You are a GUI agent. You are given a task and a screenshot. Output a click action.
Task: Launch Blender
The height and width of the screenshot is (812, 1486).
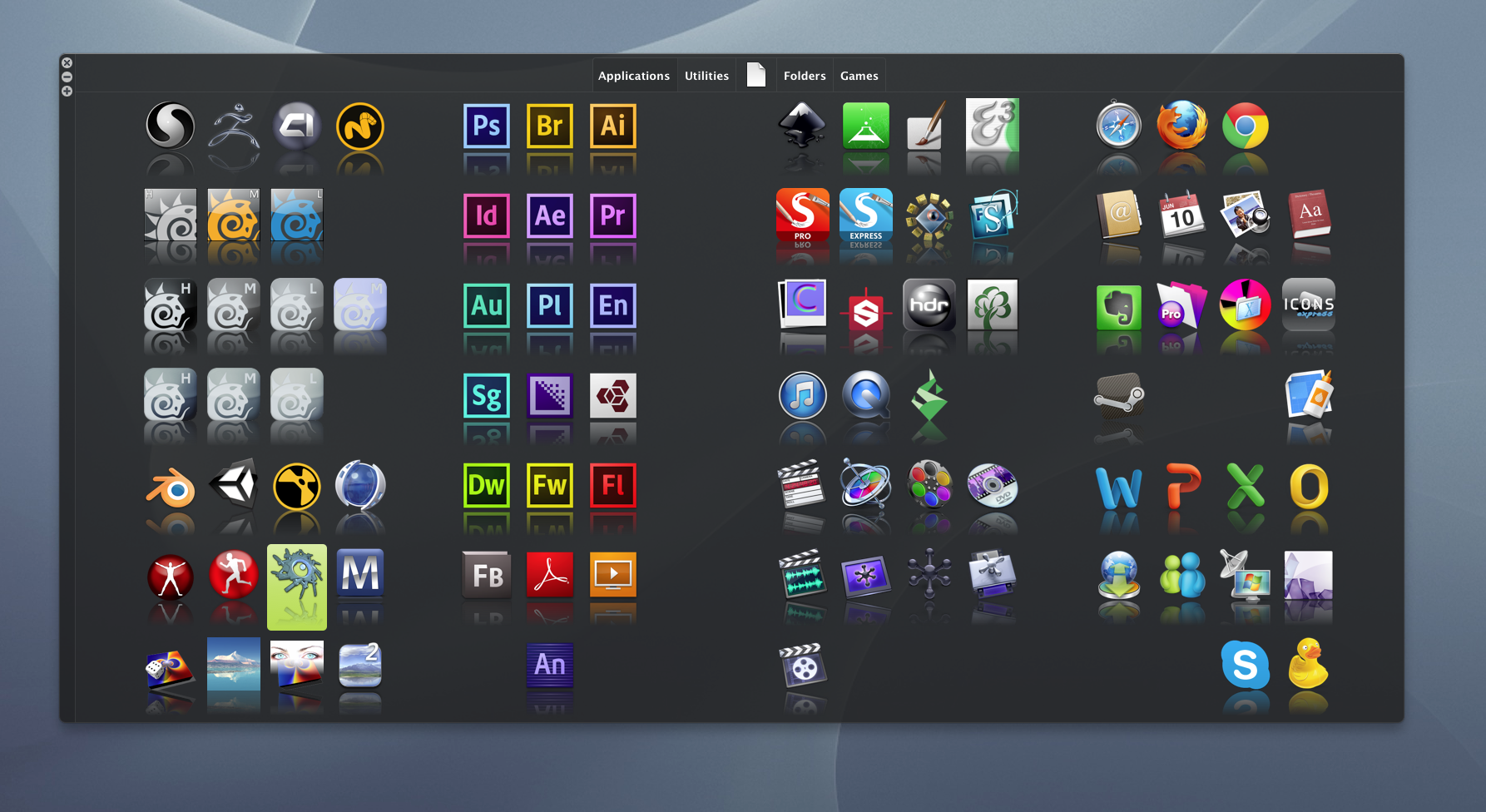[171, 488]
